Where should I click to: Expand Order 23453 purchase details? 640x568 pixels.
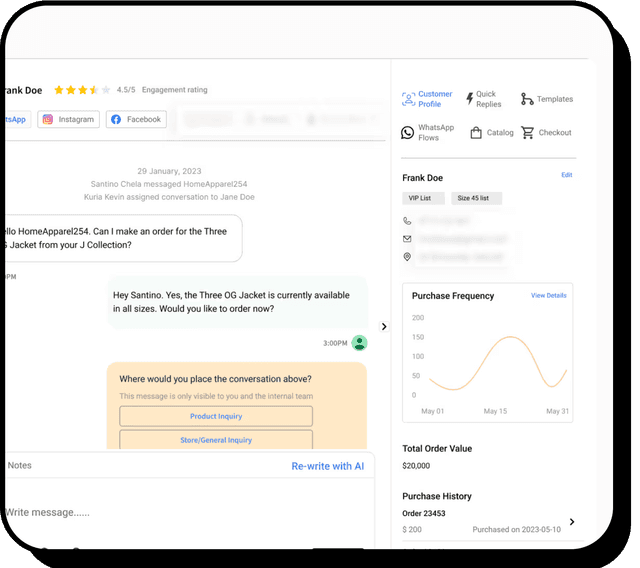coord(571,521)
